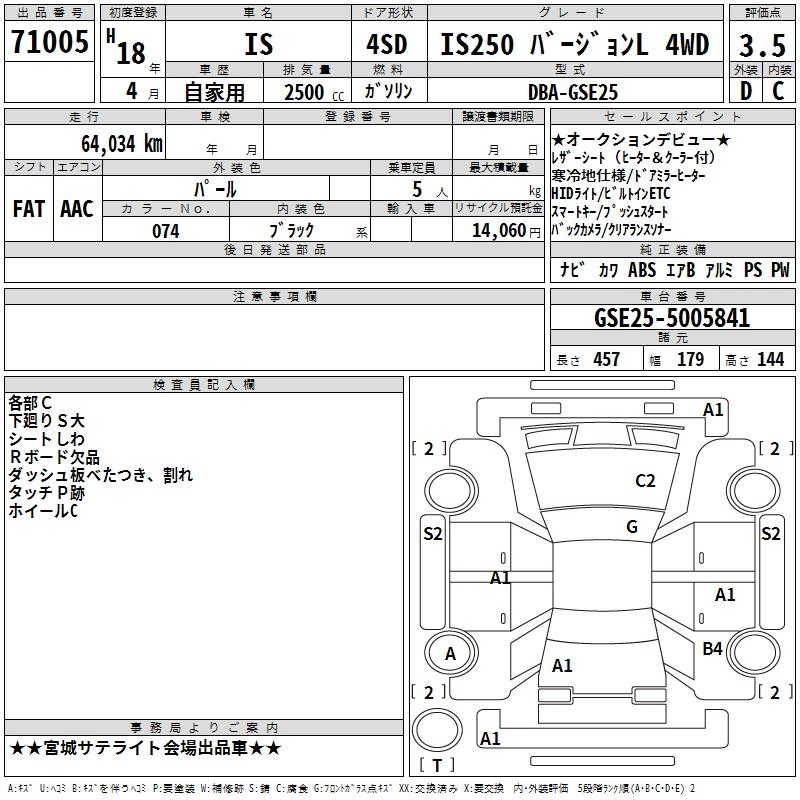800x800 pixels.
Task: Click the PS equipment entry
Action: pos(753,270)
